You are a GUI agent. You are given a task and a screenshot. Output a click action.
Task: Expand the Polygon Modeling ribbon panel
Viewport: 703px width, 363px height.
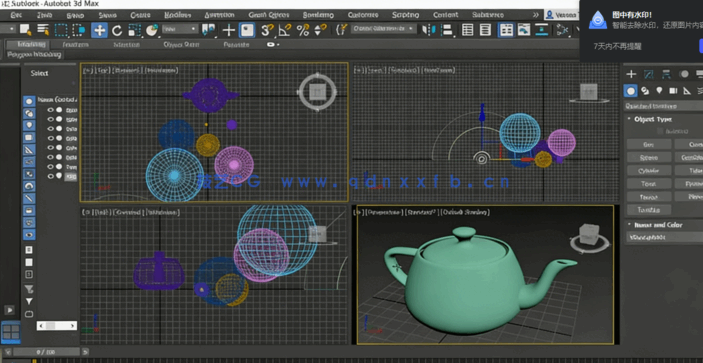(34, 55)
